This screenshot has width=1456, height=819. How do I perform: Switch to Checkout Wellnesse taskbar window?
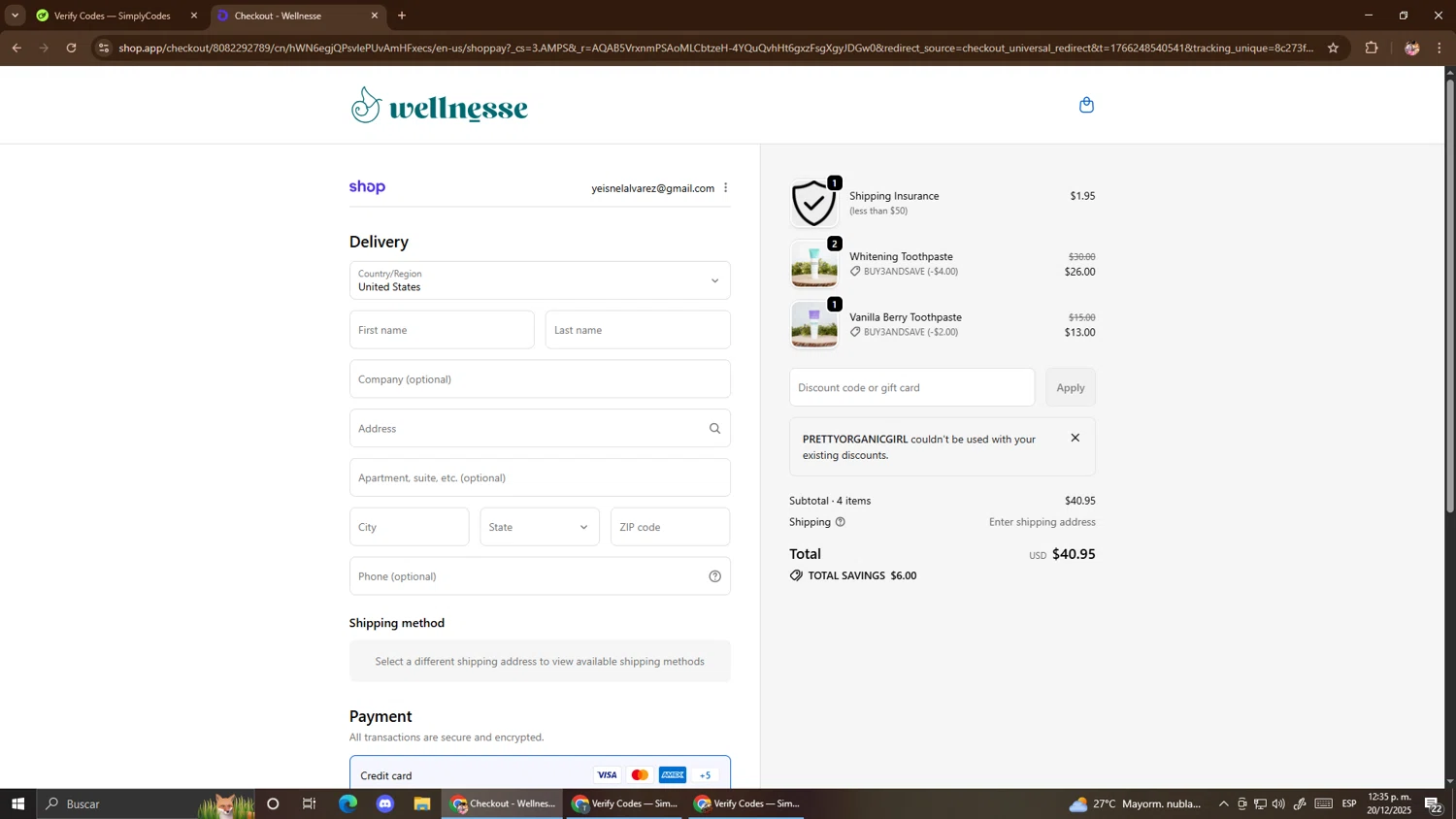pyautogui.click(x=503, y=803)
